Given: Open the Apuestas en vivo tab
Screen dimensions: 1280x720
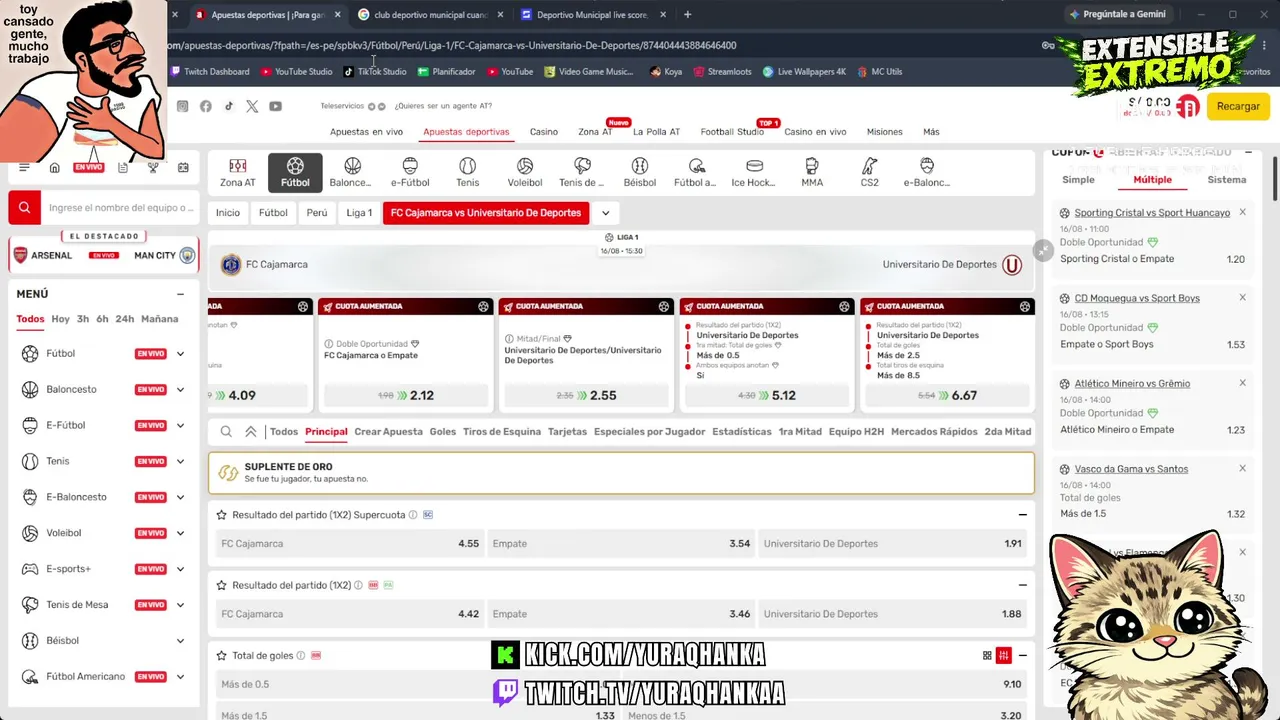Looking at the screenshot, I should (x=366, y=132).
